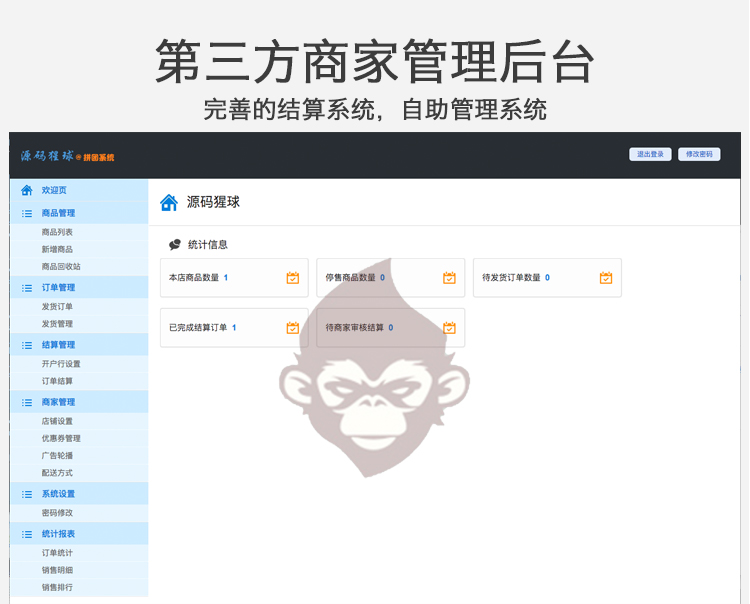Screen dimensions: 750x604
Task: Click the 修改密码 button
Action: click(x=699, y=154)
